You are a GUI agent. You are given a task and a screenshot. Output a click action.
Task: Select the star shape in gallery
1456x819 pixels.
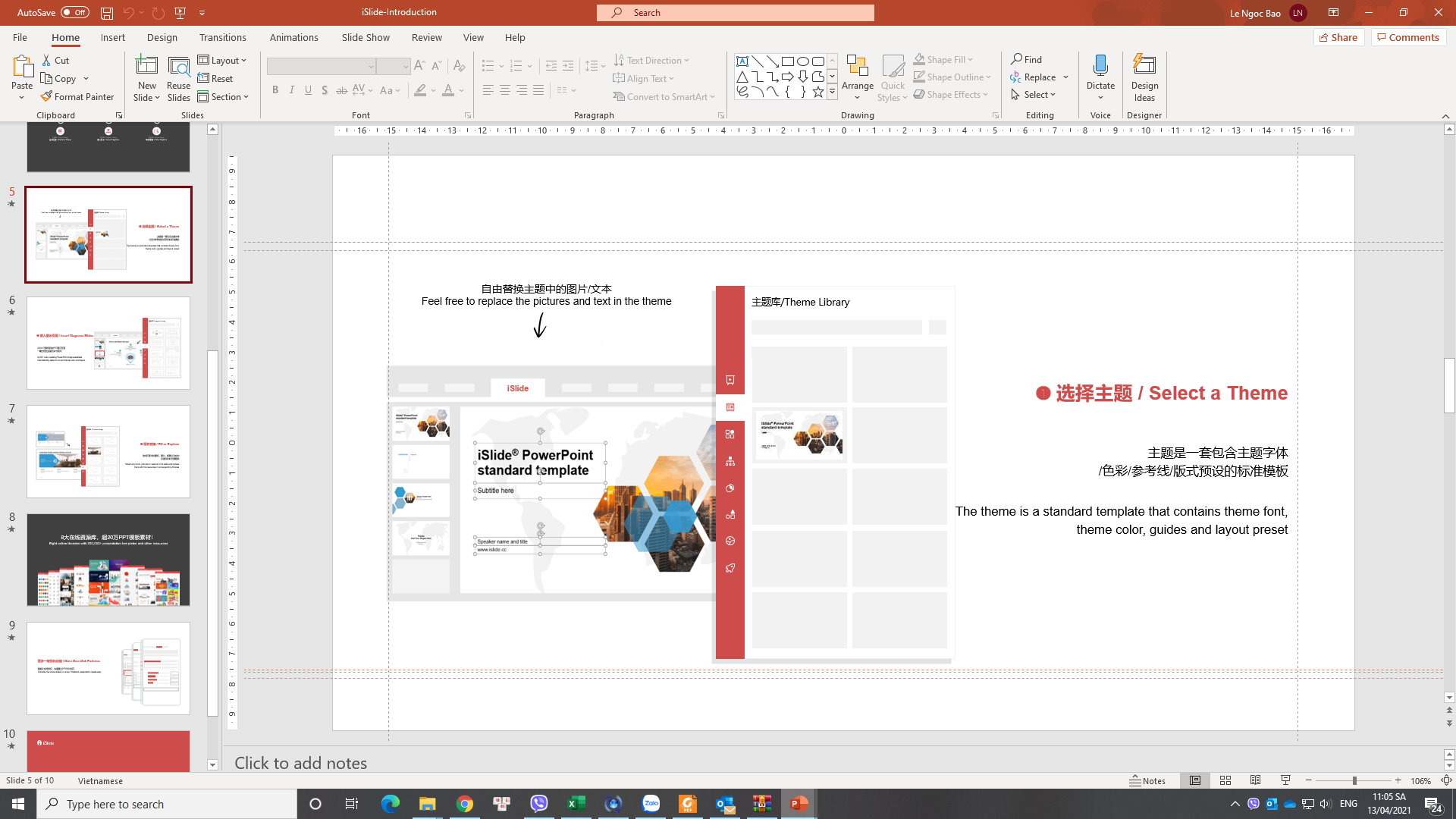pos(818,92)
